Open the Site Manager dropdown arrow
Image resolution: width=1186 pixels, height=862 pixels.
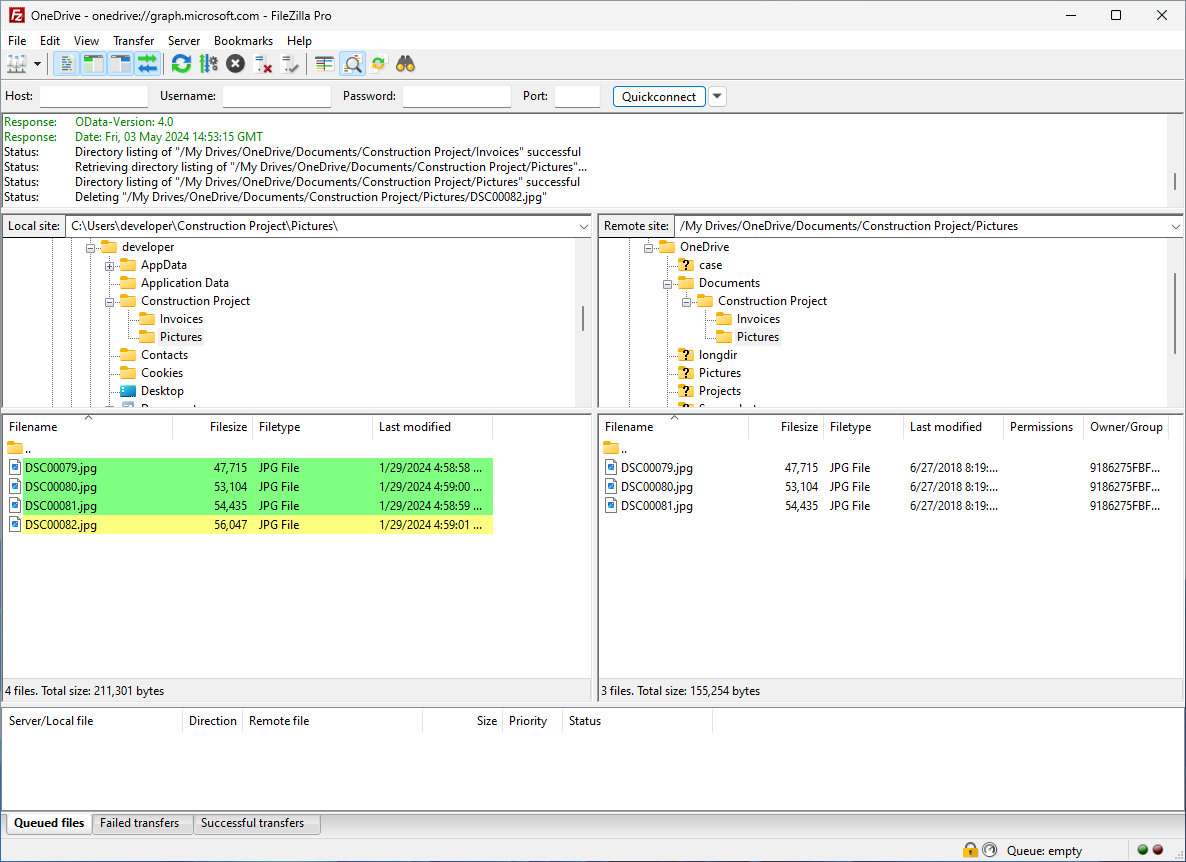click(37, 63)
